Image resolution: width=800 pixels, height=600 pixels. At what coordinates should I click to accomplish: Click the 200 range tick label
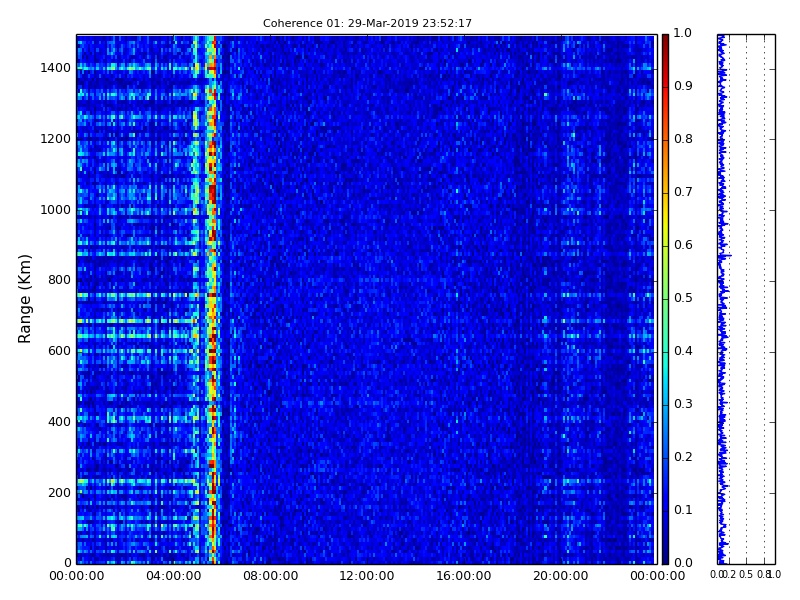click(59, 493)
